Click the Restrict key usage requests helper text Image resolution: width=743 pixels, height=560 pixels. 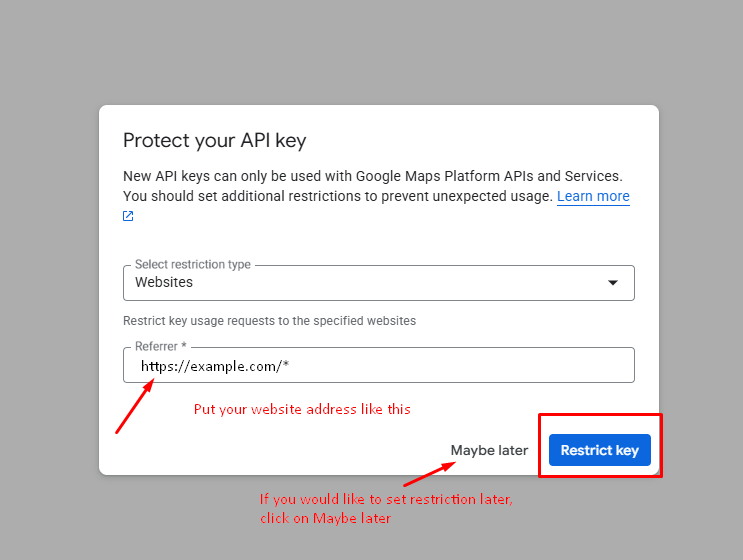[269, 321]
